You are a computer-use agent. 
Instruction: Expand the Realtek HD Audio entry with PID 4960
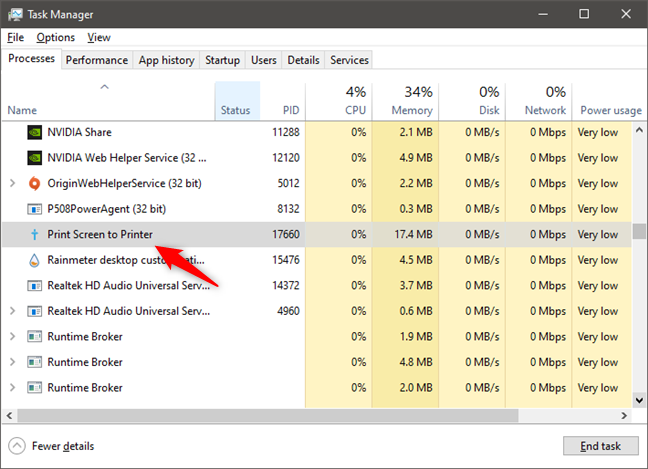point(12,311)
